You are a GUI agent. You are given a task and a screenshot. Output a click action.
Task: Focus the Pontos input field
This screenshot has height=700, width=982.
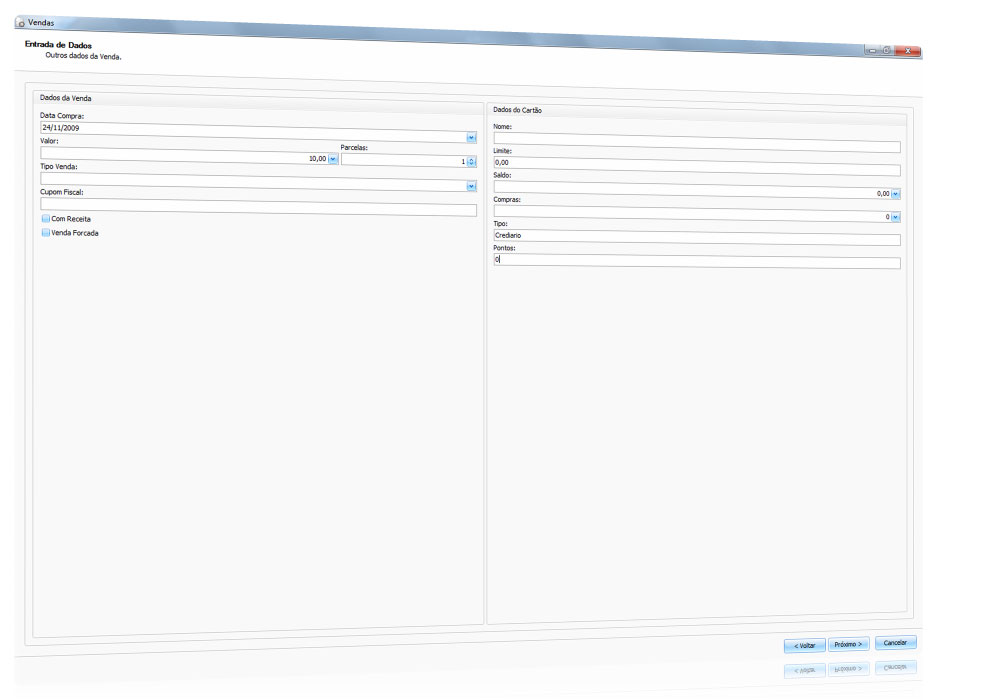696,262
